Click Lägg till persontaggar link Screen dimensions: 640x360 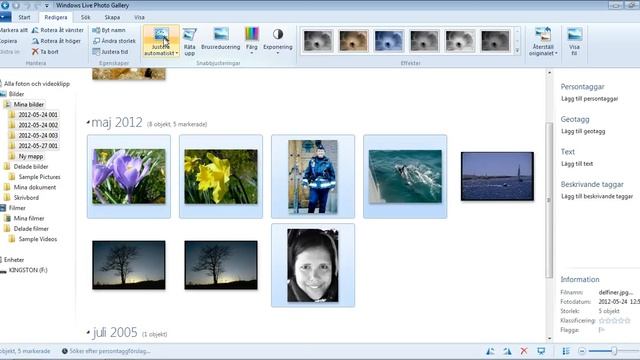589,99
